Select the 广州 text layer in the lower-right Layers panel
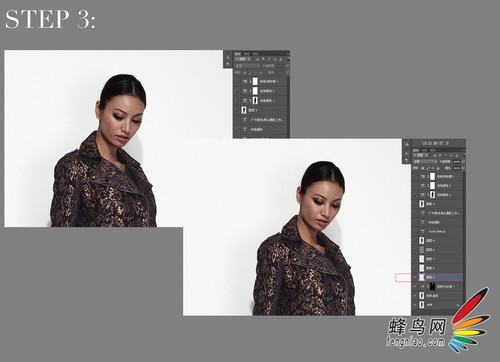 click(x=437, y=213)
